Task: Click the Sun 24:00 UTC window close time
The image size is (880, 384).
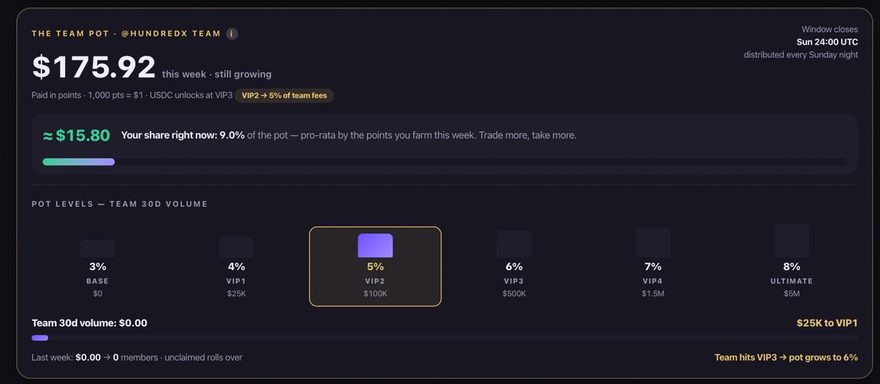Action: tap(827, 42)
